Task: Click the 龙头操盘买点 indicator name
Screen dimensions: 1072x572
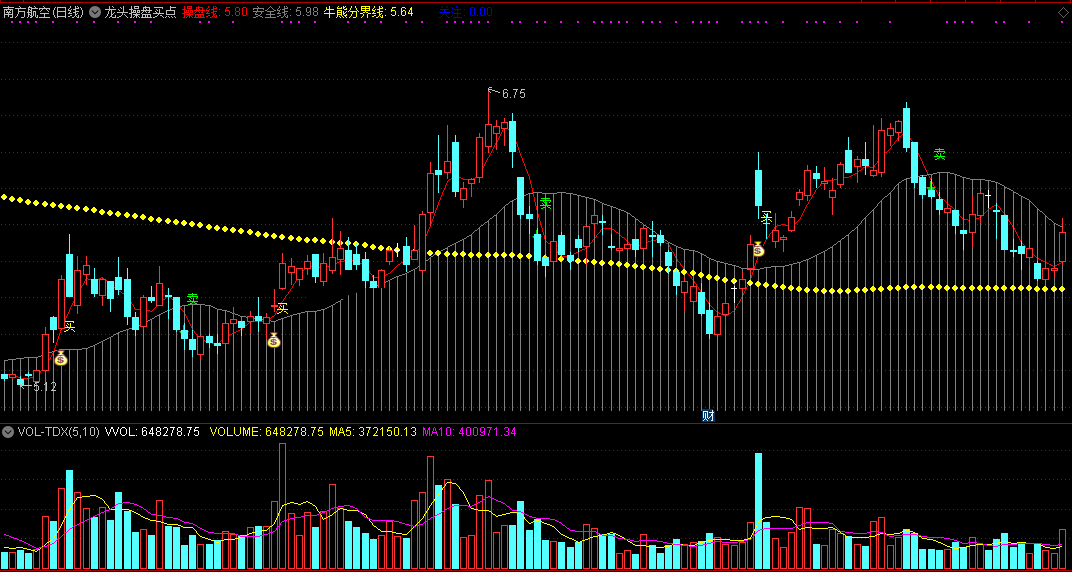Action: [140, 12]
